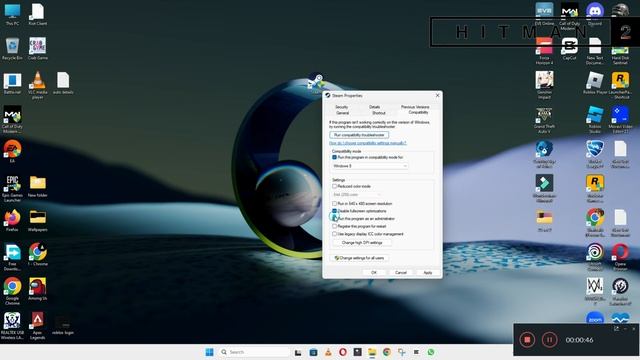Select the EA app desktop icon
640x360 pixels.
click(x=12, y=152)
